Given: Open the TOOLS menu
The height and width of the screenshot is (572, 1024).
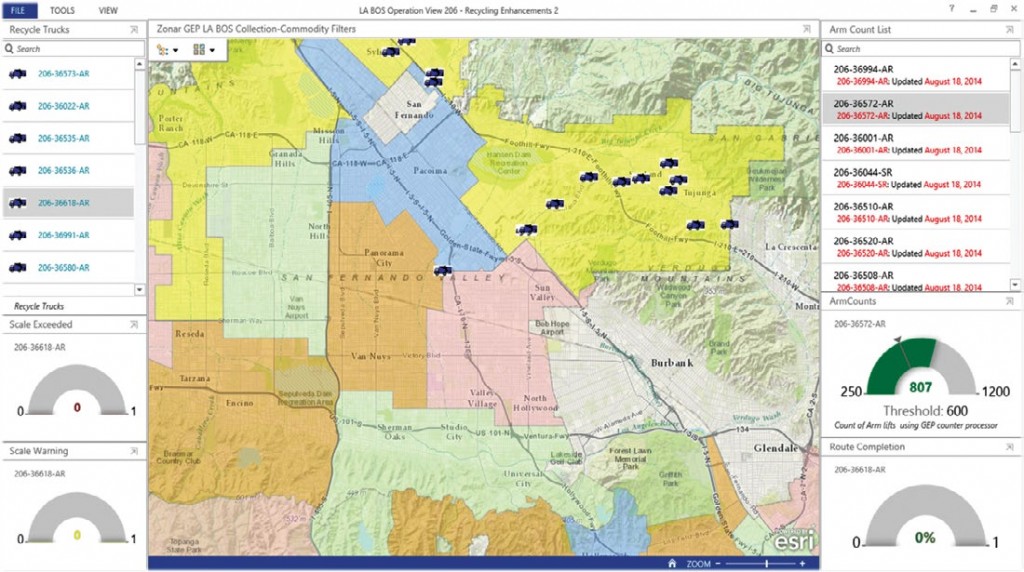Looking at the screenshot, I should click(62, 10).
